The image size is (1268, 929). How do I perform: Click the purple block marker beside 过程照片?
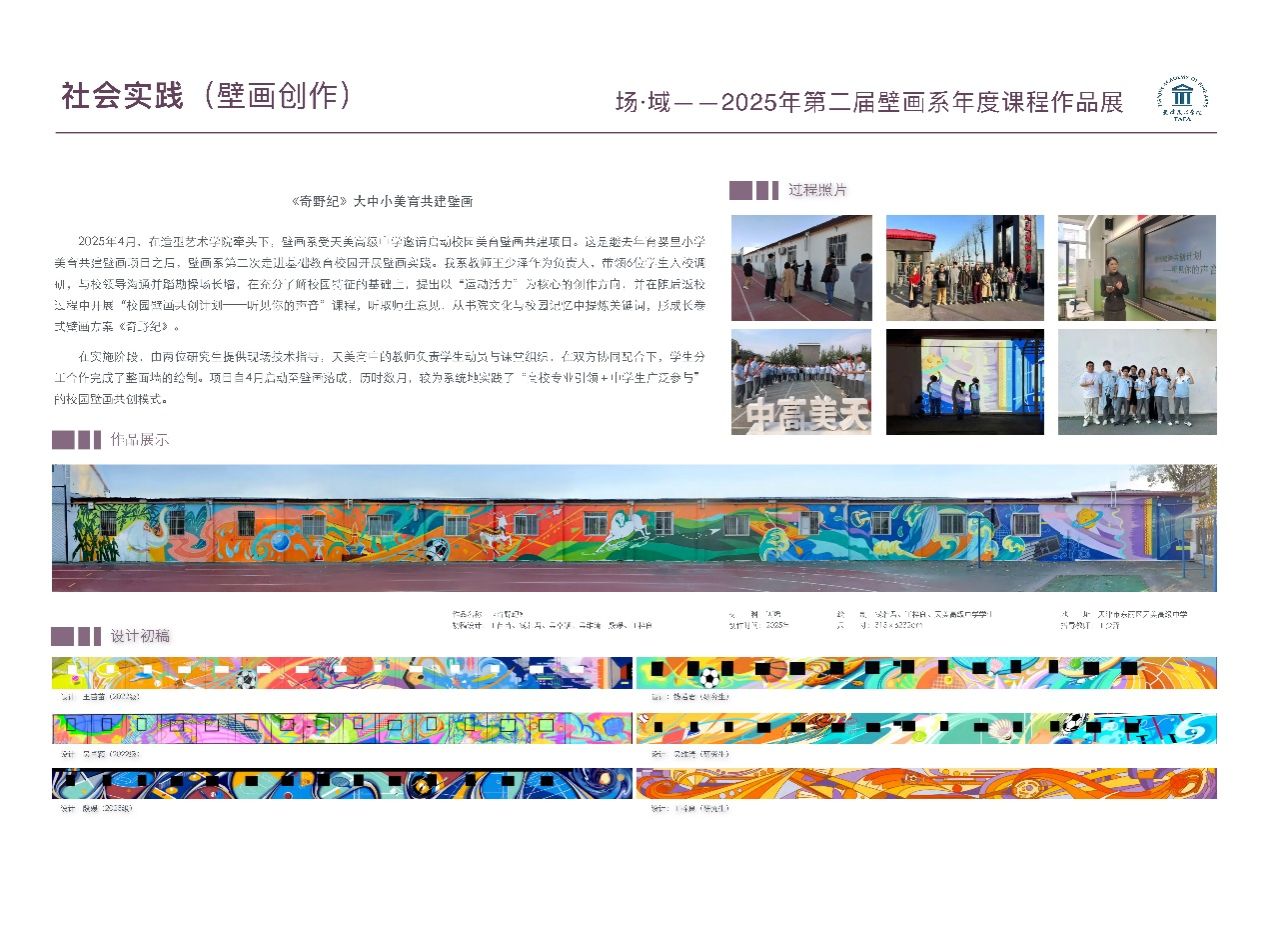[x=753, y=190]
